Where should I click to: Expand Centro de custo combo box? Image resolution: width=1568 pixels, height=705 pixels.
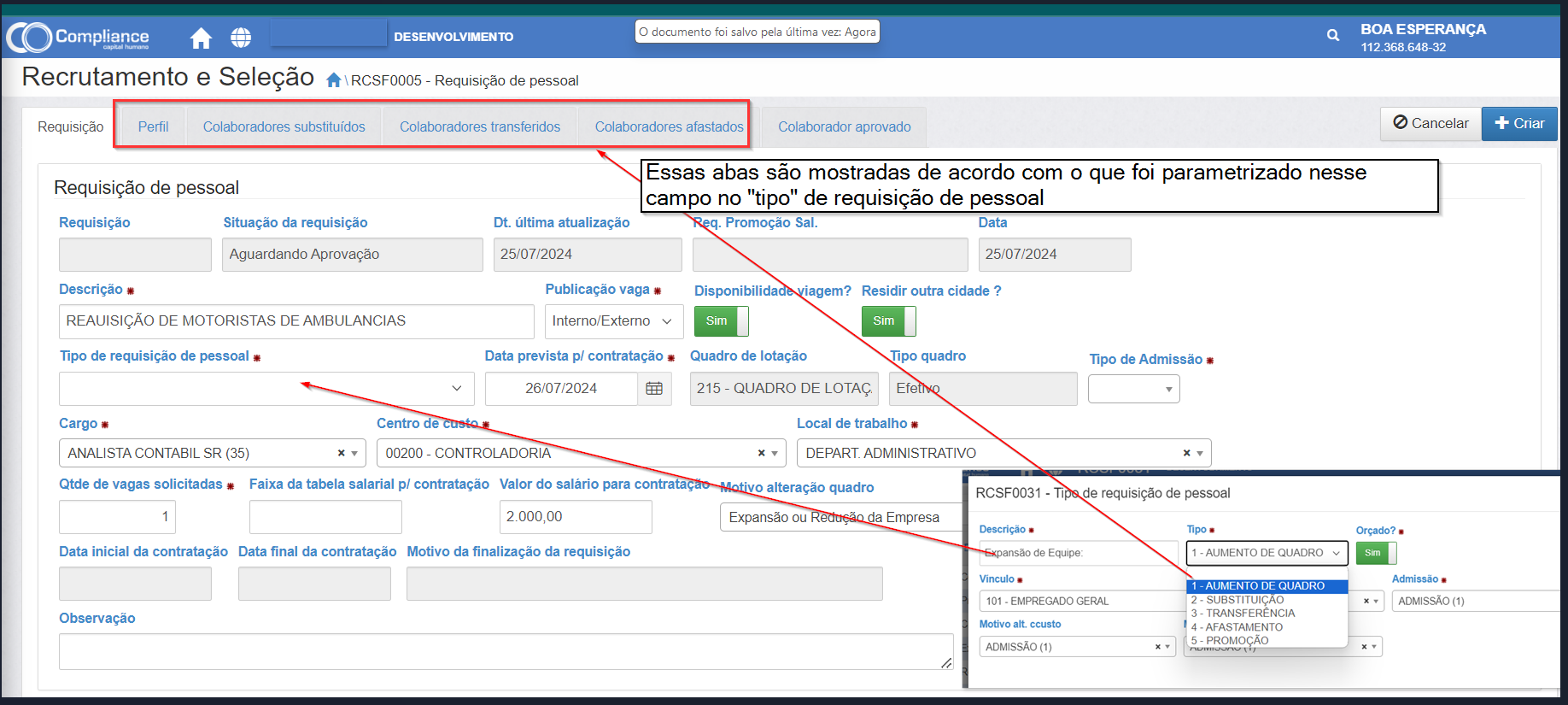pos(775,453)
